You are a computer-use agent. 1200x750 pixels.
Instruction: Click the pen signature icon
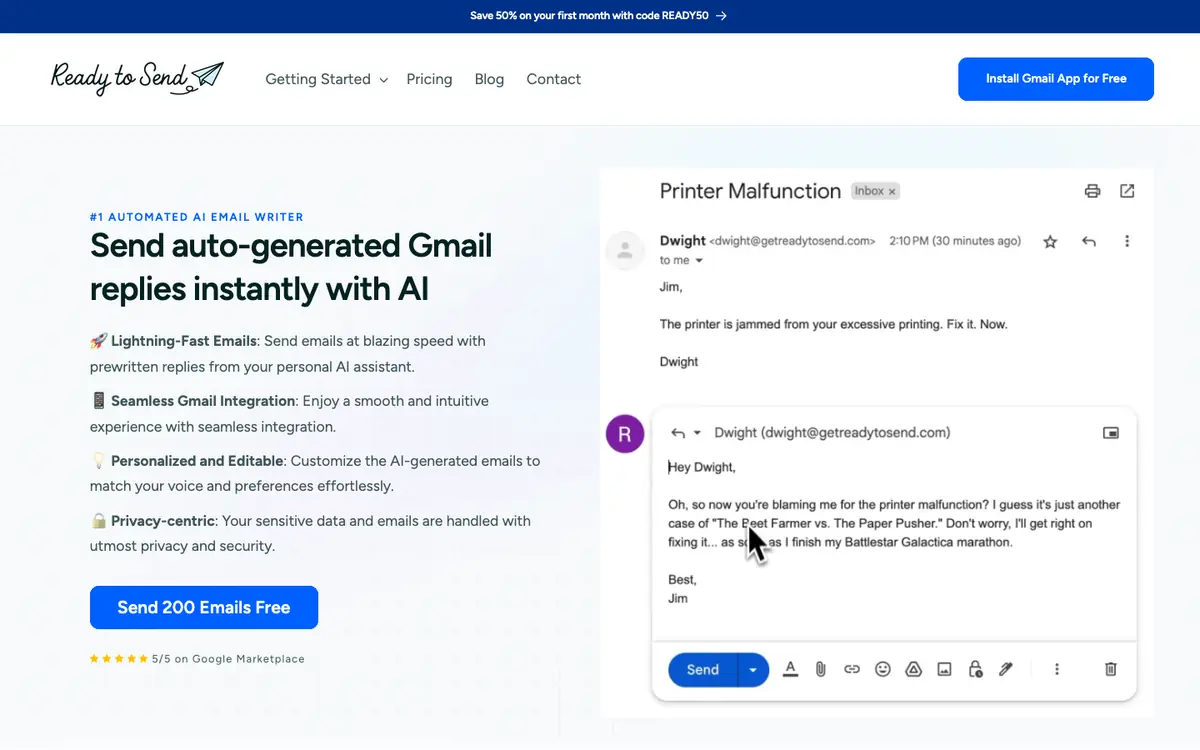pyautogui.click(x=1006, y=669)
